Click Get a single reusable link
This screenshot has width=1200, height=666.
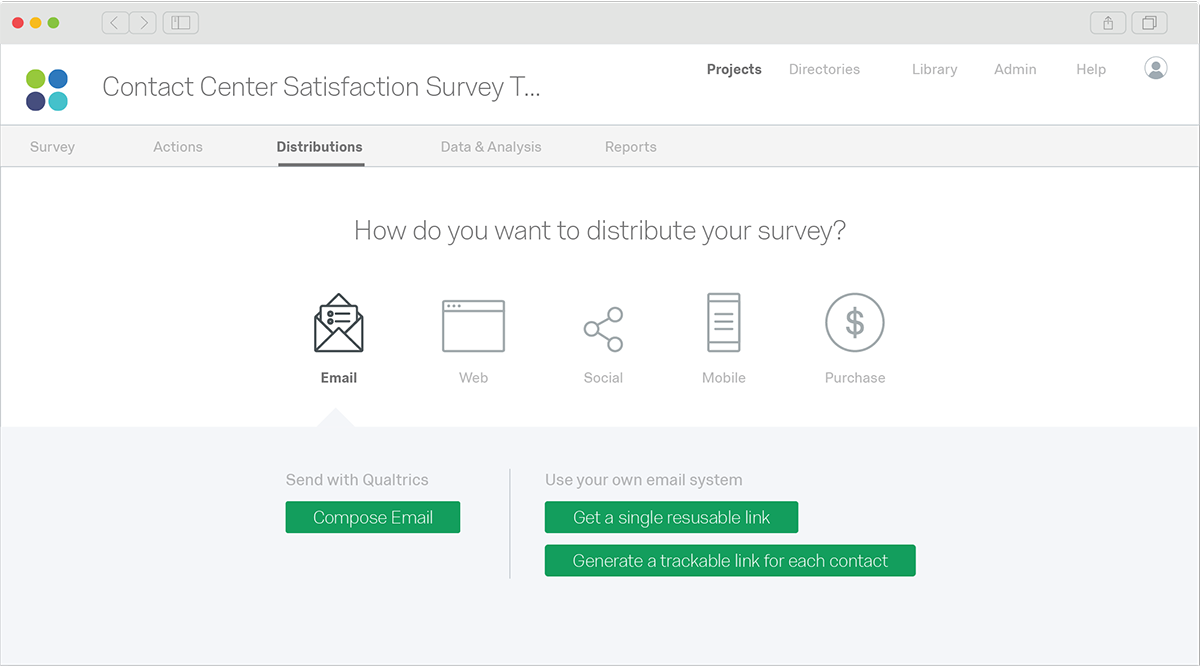pyautogui.click(x=672, y=517)
